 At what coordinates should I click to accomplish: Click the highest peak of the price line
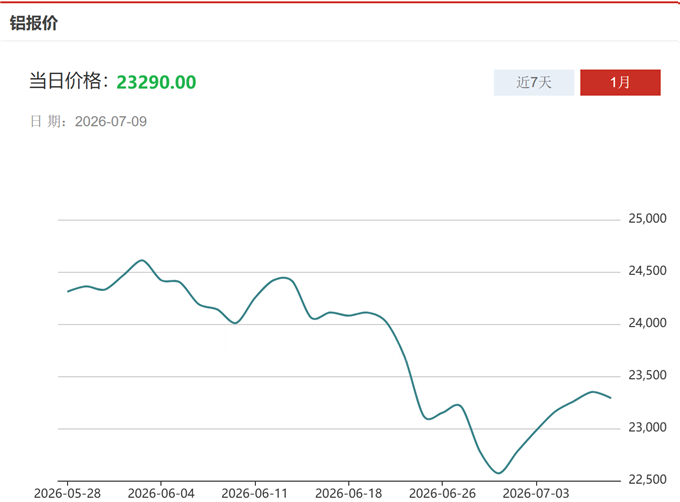[142, 260]
